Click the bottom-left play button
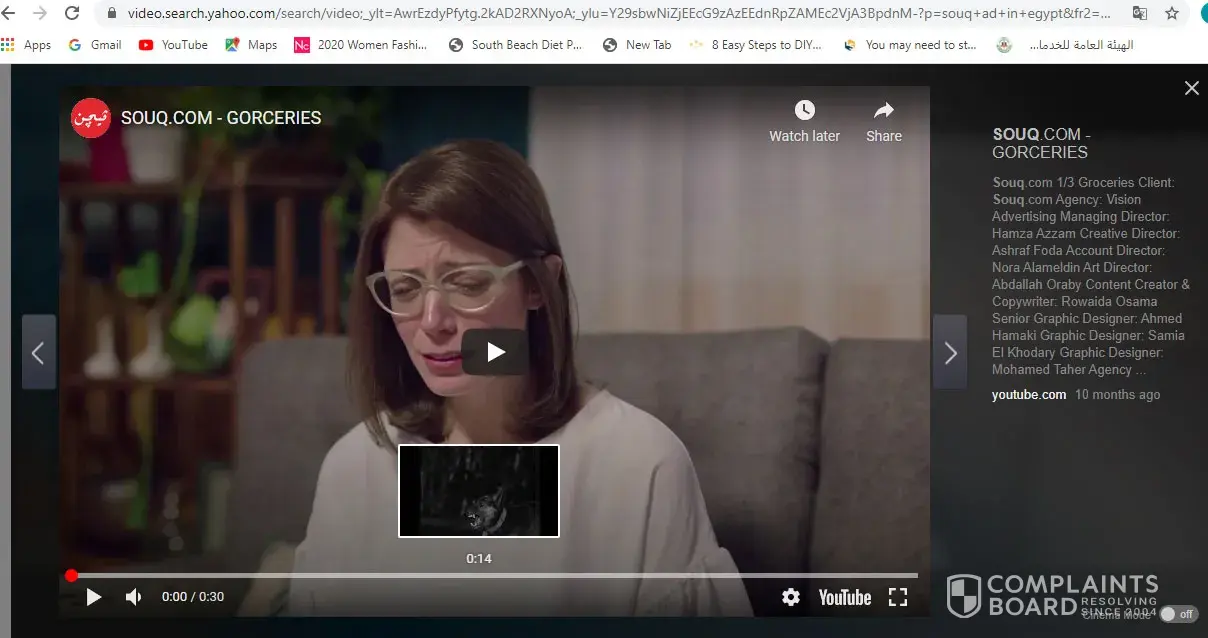Screen dimensions: 1208x638 94,597
